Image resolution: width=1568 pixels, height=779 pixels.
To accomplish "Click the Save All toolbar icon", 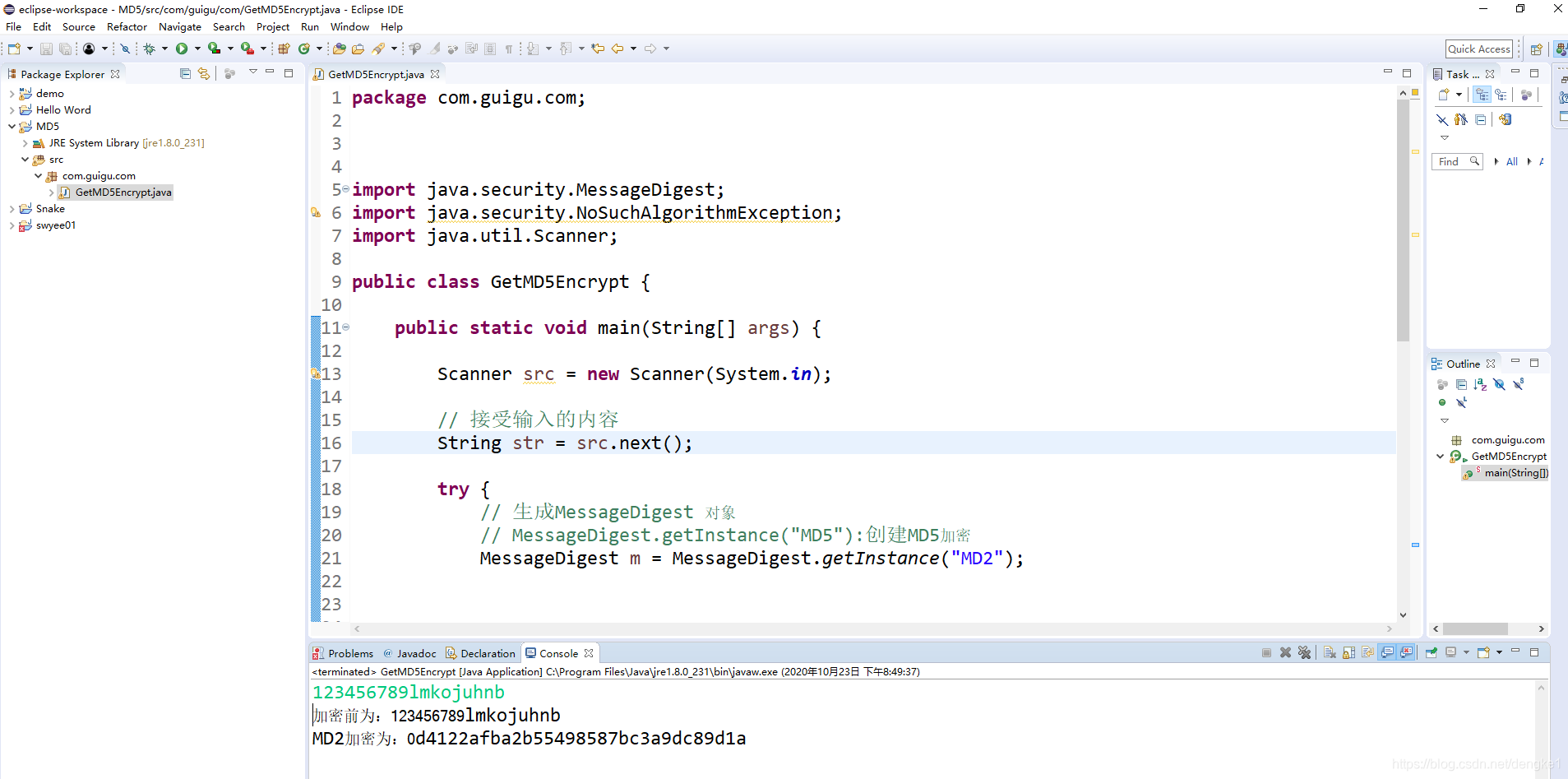I will coord(65,49).
